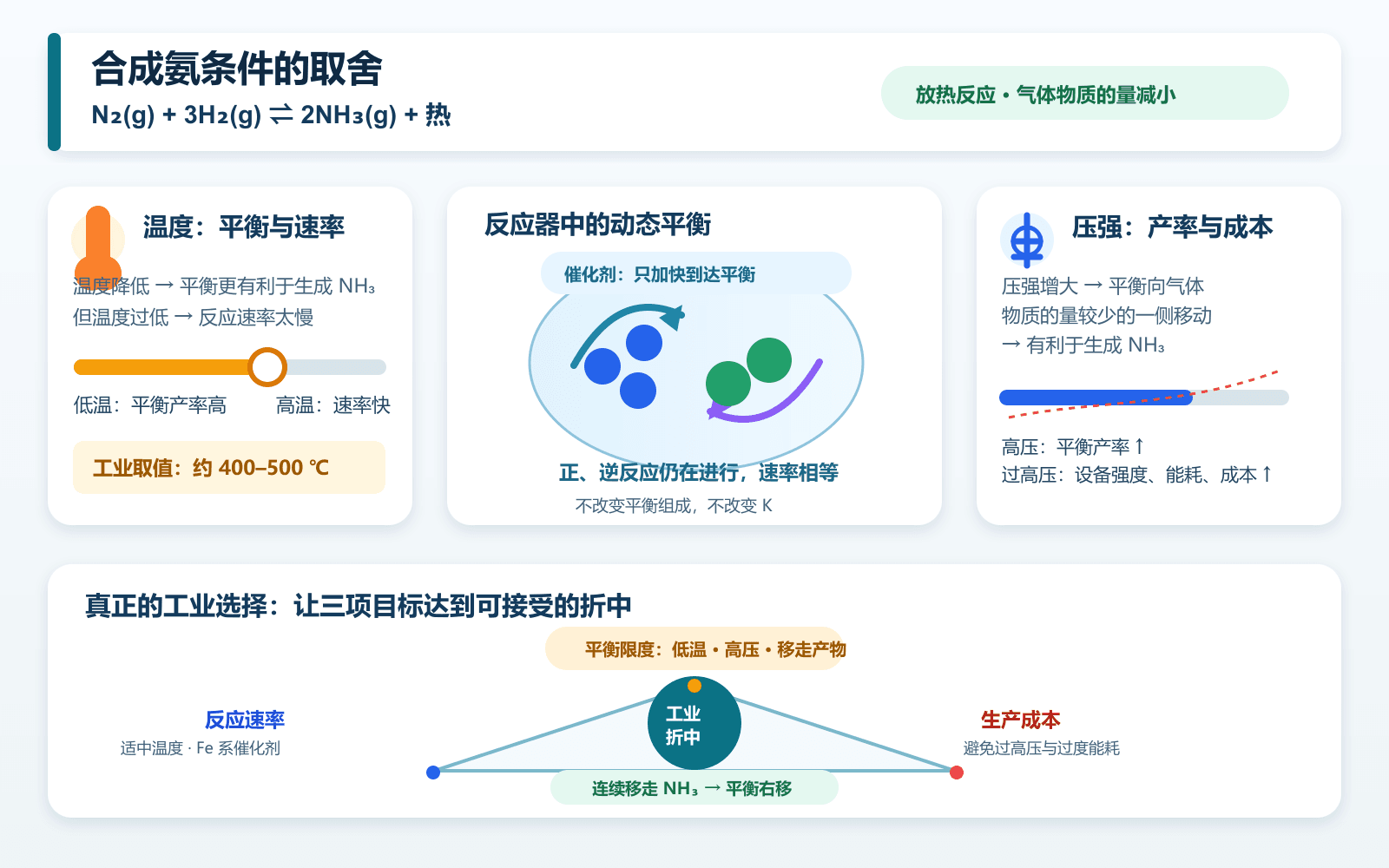The height and width of the screenshot is (868, 1389).
Task: Click the title 合成氨条件的取舍
Action: click(237, 69)
